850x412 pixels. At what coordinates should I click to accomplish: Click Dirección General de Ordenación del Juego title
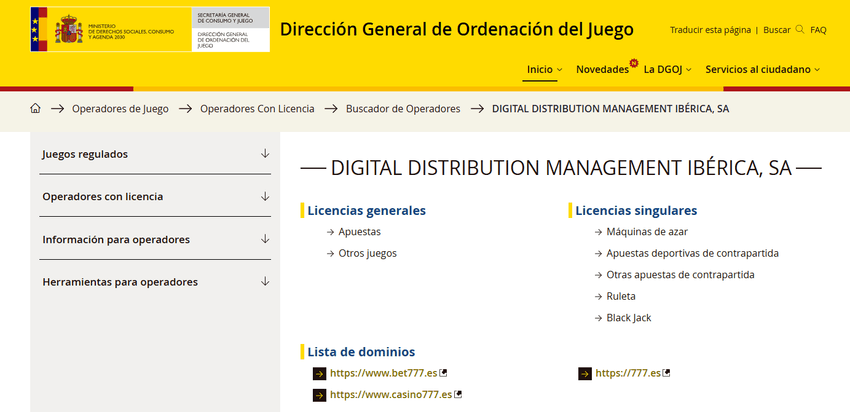coord(456,29)
